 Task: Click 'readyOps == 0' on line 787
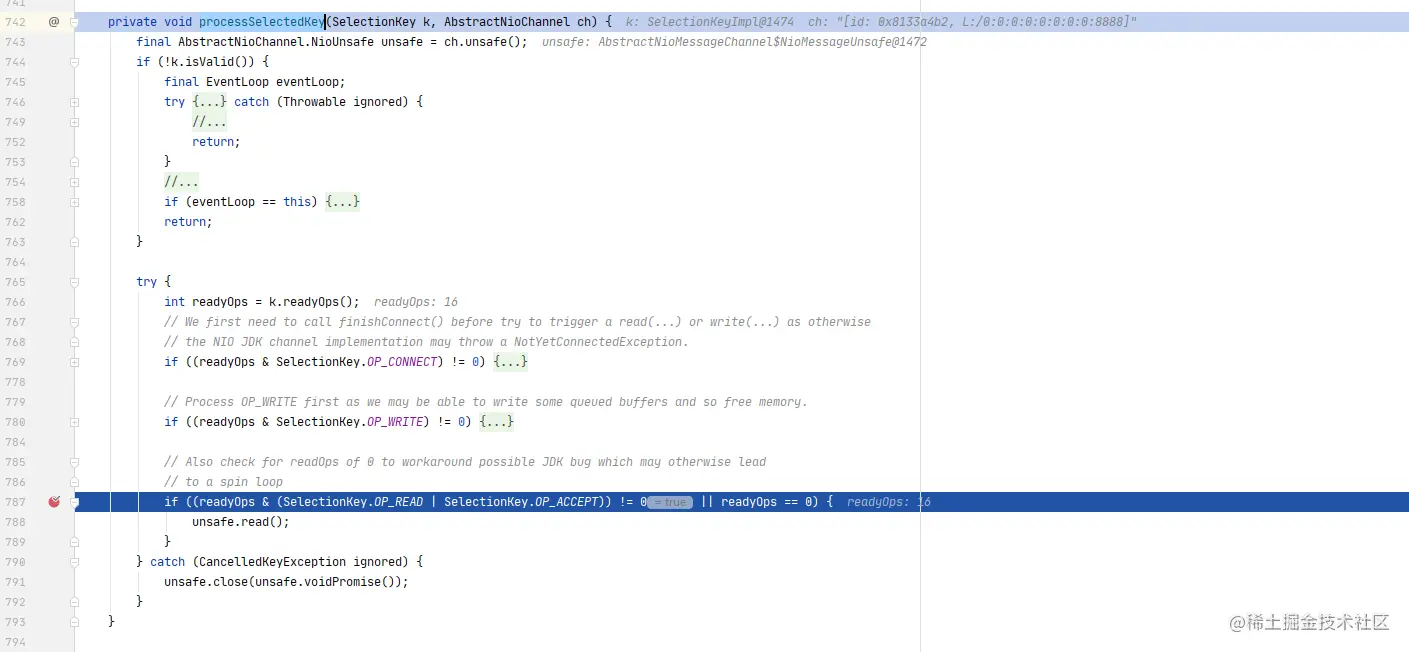(x=766, y=502)
